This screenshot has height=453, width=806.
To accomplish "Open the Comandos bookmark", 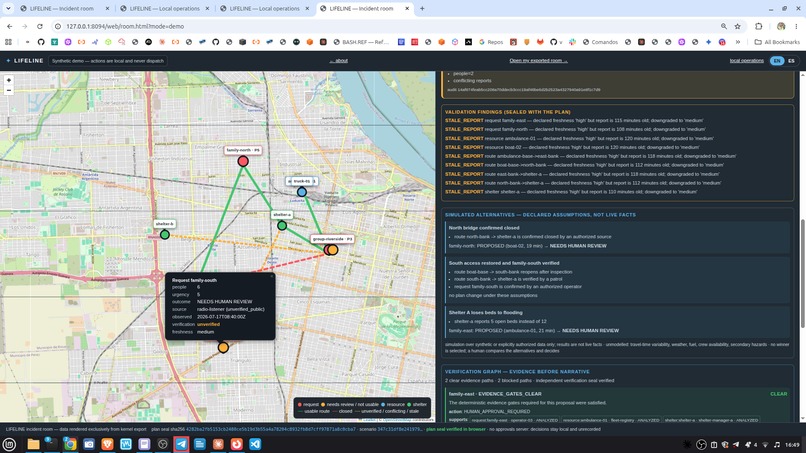I will tap(600, 42).
